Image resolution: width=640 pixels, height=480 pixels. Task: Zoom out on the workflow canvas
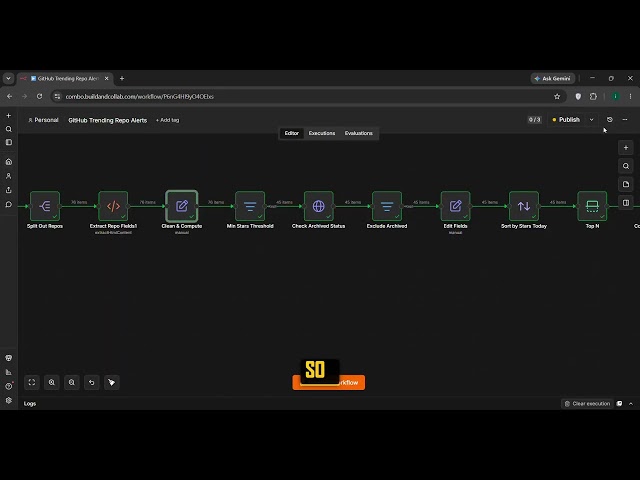click(x=72, y=382)
